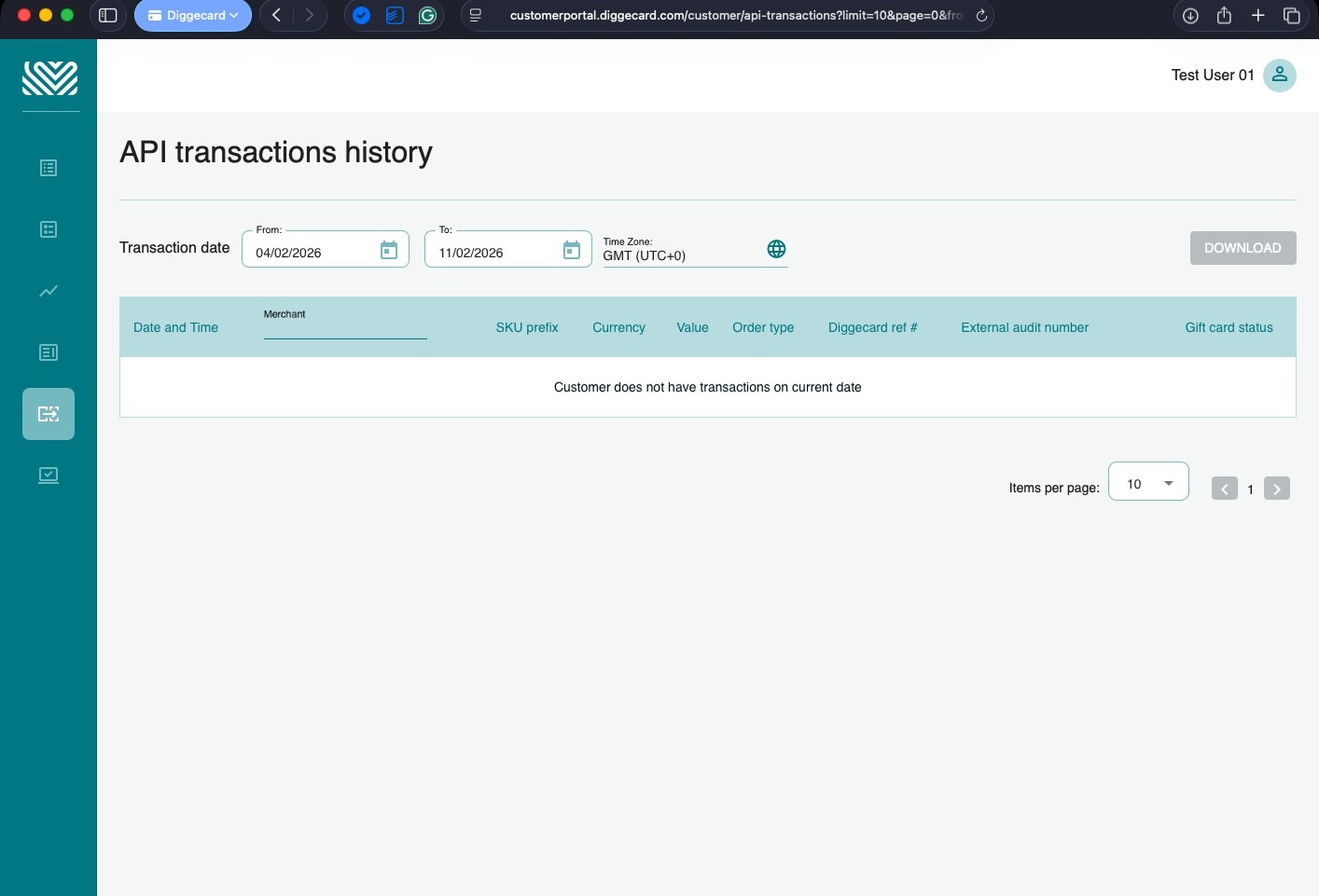The height and width of the screenshot is (896, 1319).
Task: Click the External audit number column header
Action: (x=1025, y=328)
